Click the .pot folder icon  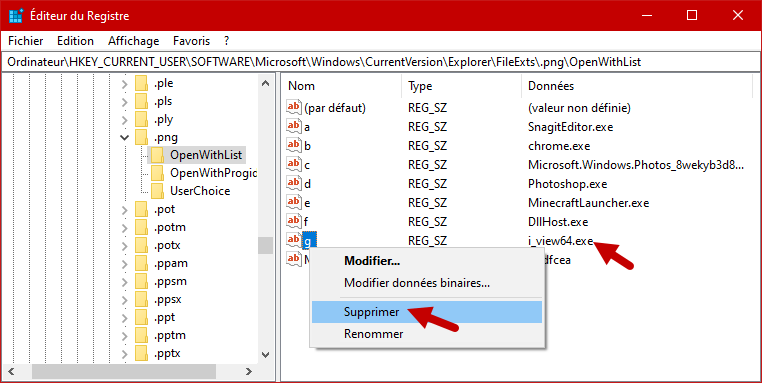click(x=141, y=209)
